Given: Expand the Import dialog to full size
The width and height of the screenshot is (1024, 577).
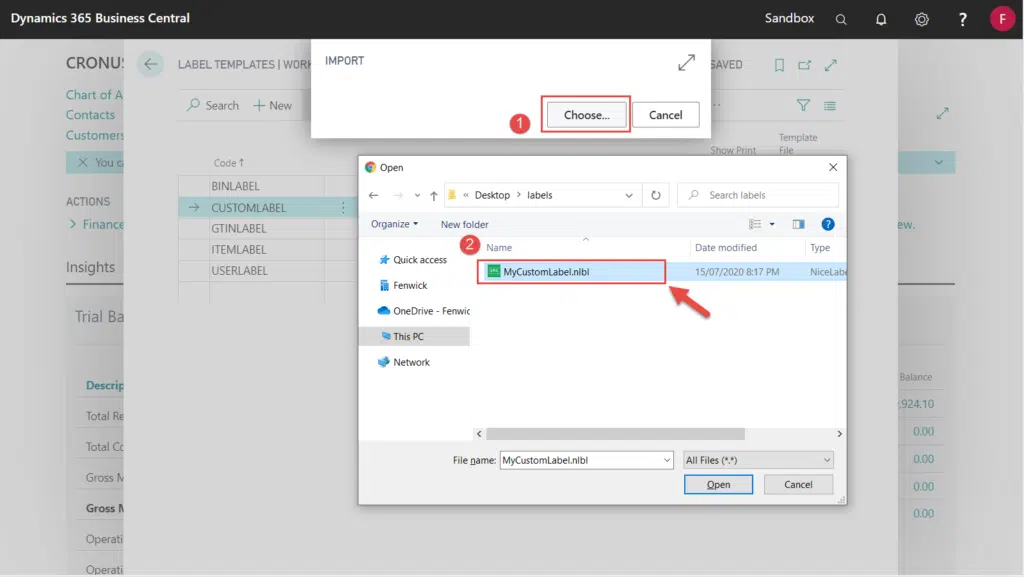Looking at the screenshot, I should 686,62.
